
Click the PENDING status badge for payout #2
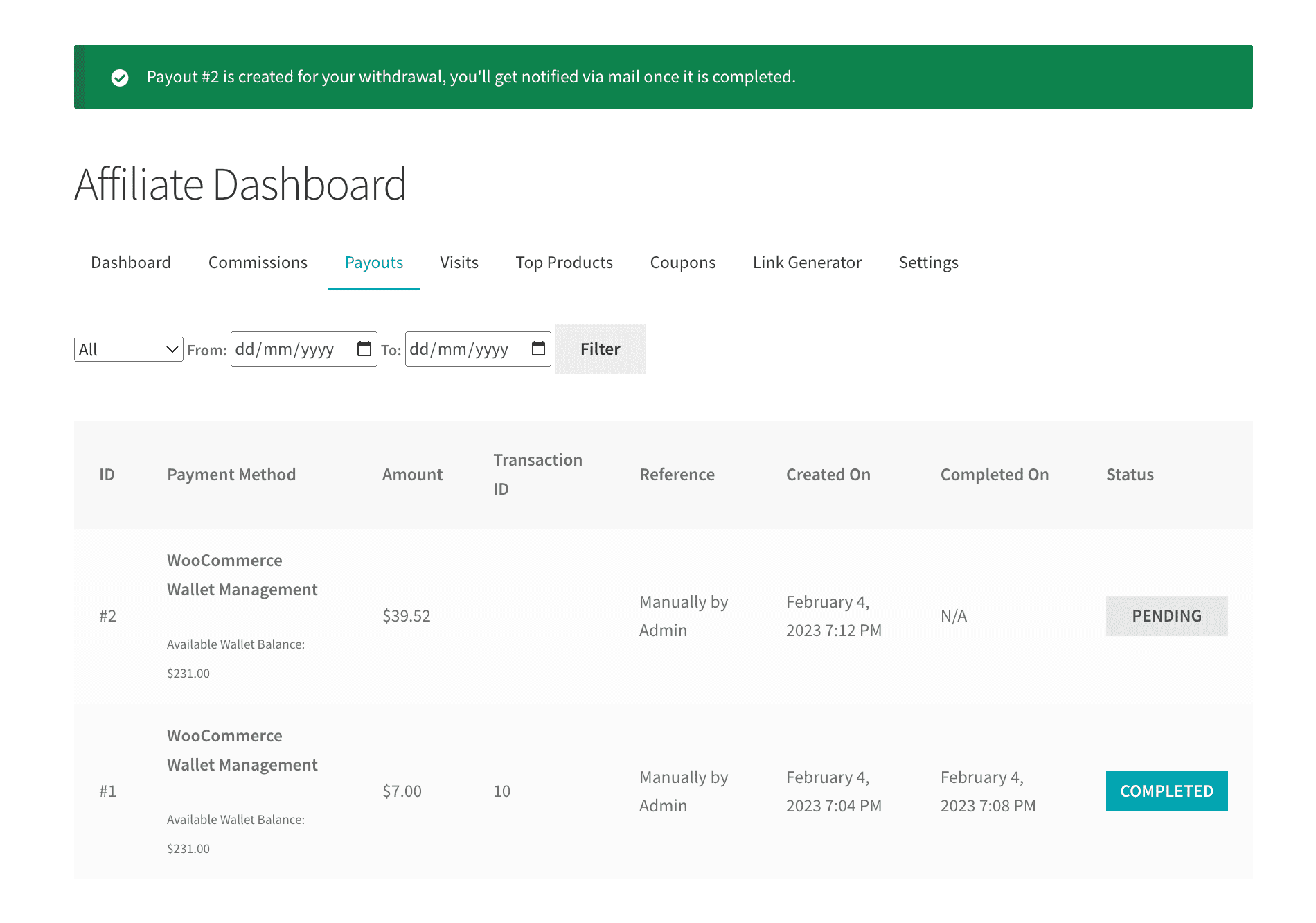[1166, 616]
